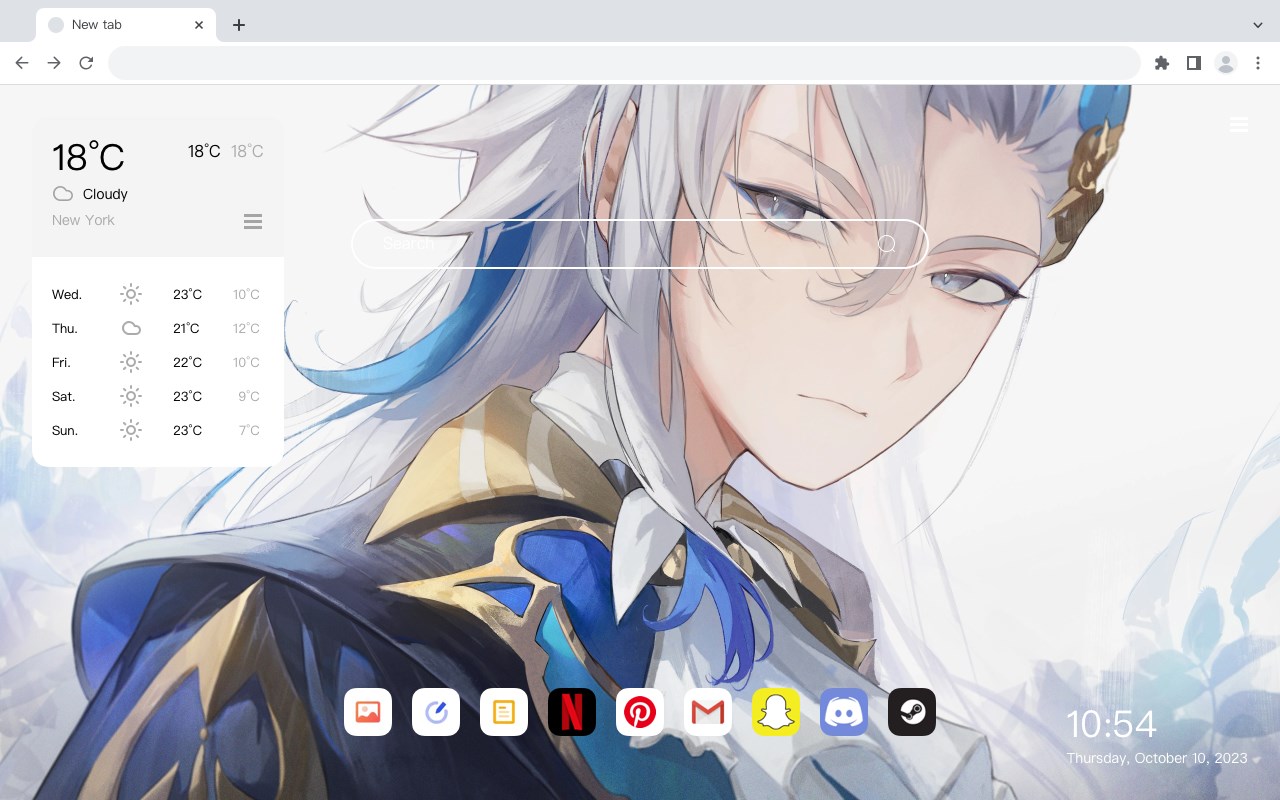The height and width of the screenshot is (800, 1280).
Task: Select the Fri. forecast row label
Action: [x=61, y=362]
